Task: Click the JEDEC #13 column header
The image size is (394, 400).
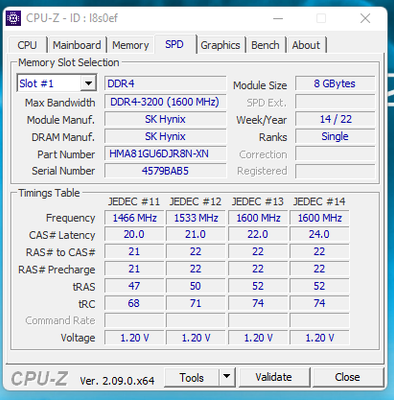Action: click(258, 202)
